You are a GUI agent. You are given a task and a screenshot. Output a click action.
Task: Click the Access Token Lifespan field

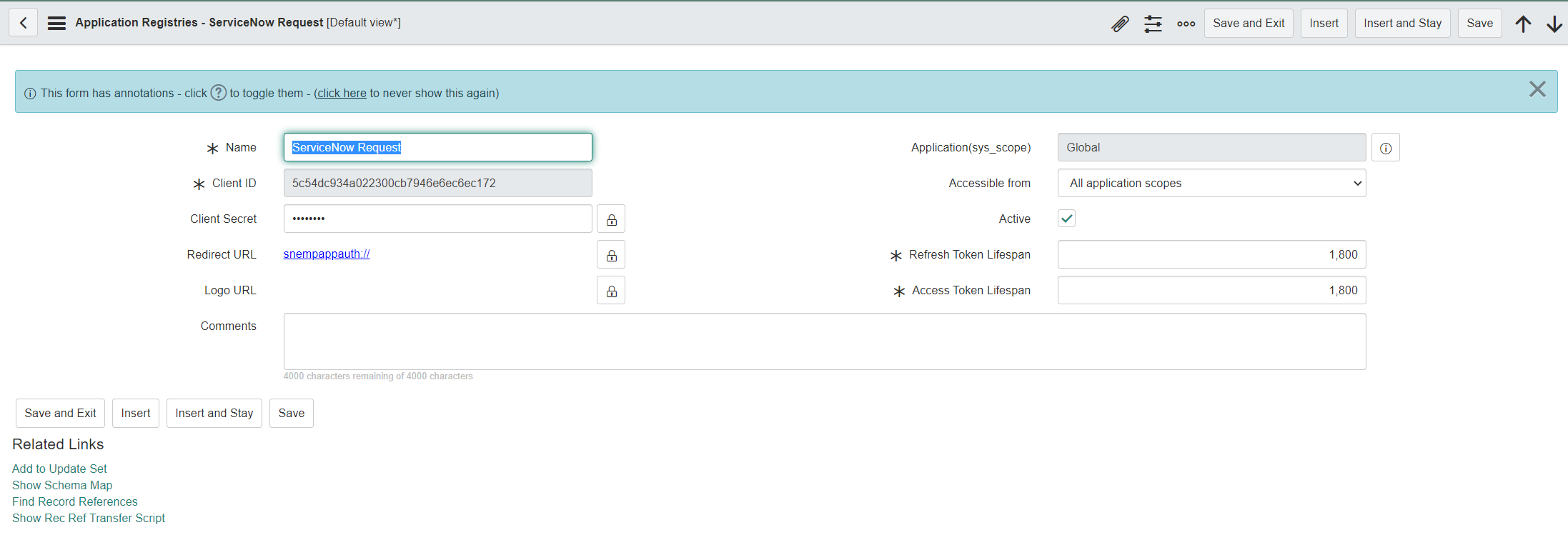[x=1212, y=290]
